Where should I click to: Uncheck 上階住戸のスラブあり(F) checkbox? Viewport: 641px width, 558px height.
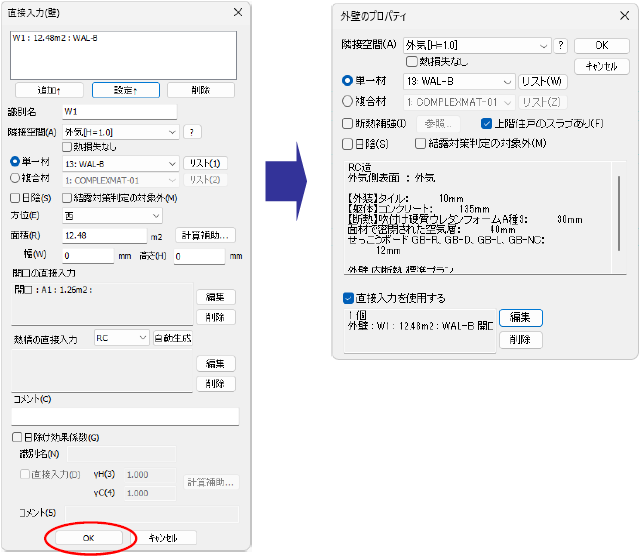(486, 123)
